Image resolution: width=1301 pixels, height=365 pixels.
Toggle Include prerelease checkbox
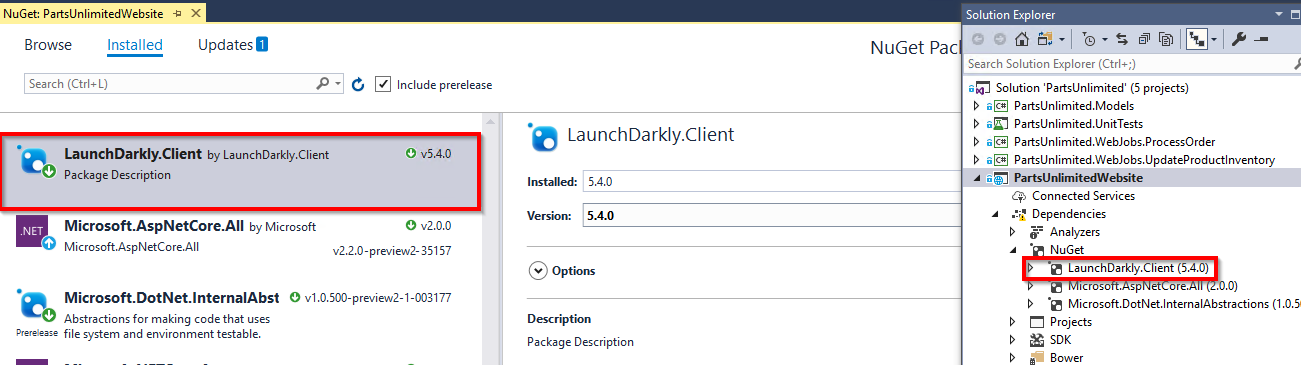coord(383,84)
